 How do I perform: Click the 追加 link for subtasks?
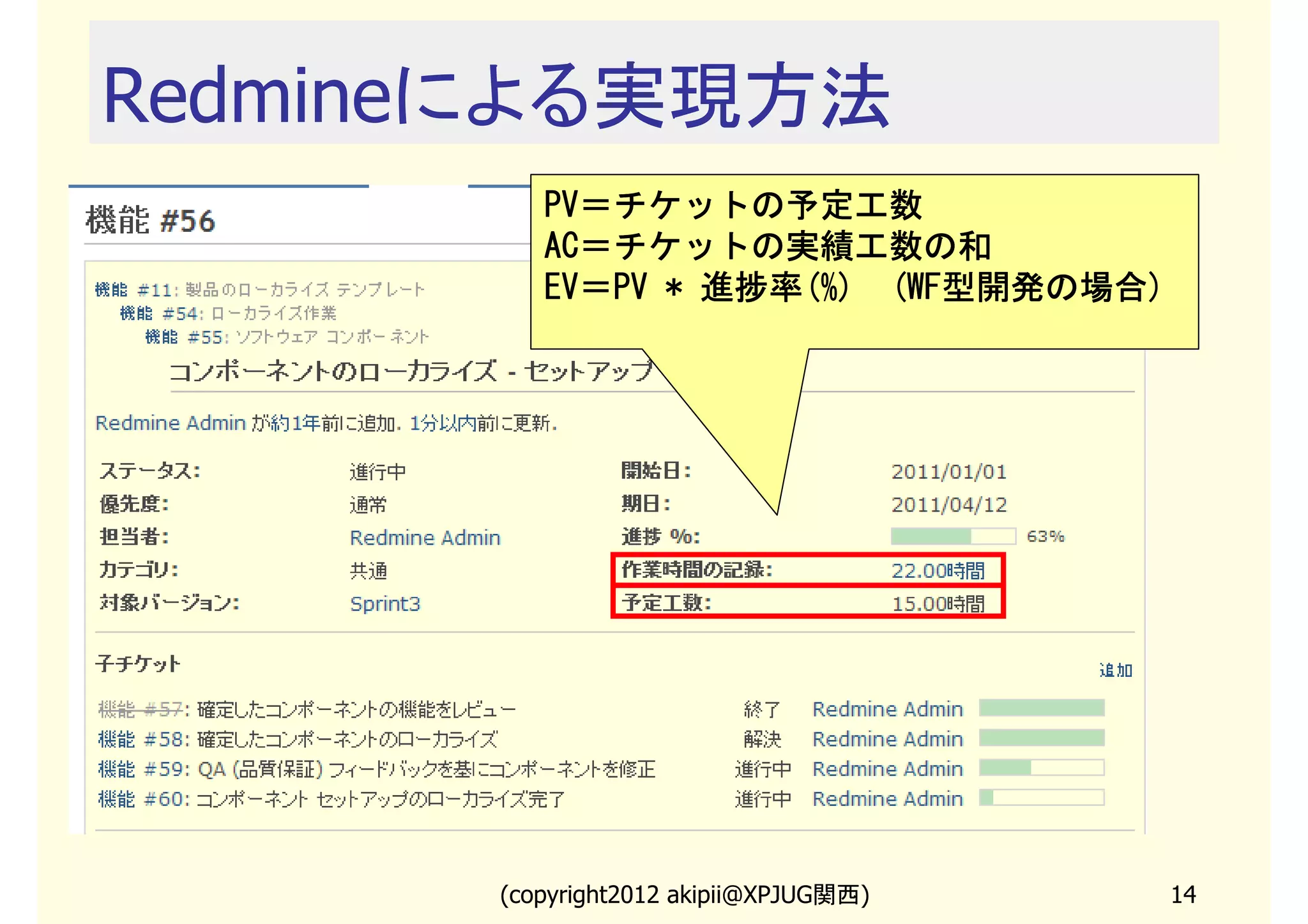(1116, 670)
